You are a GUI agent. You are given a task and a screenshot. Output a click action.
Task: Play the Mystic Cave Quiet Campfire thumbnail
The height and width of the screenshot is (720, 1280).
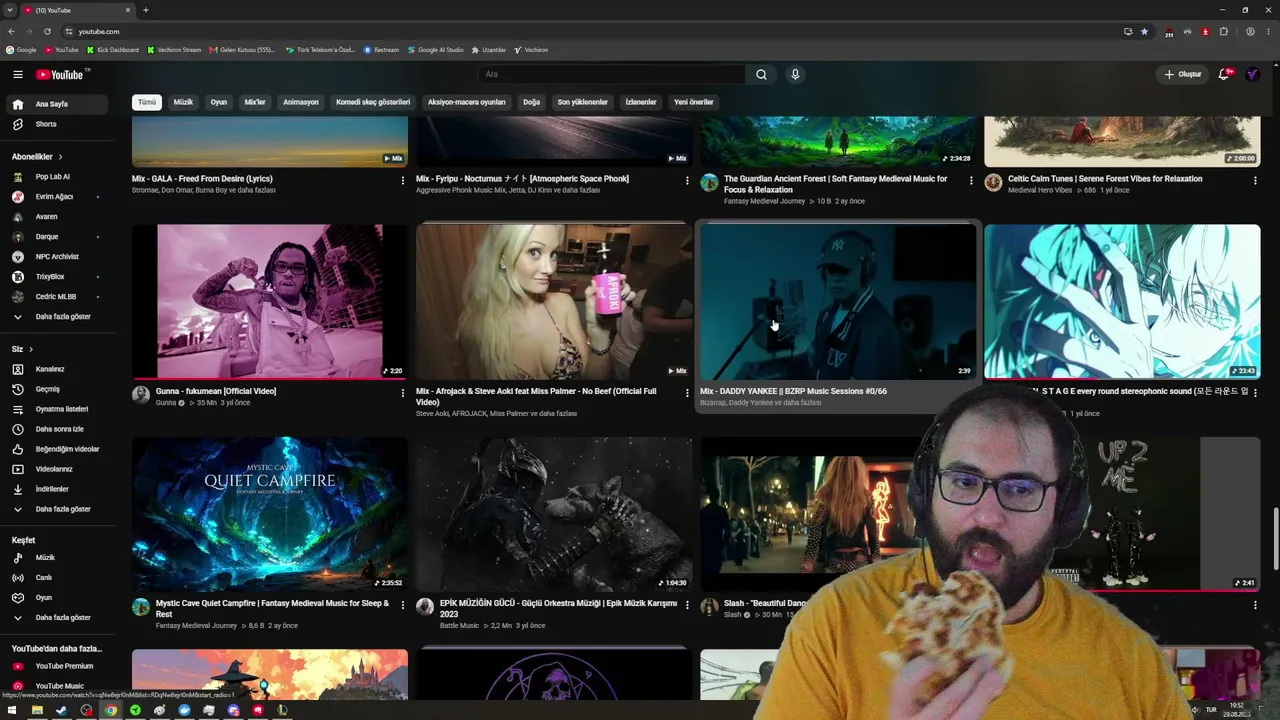tap(270, 514)
